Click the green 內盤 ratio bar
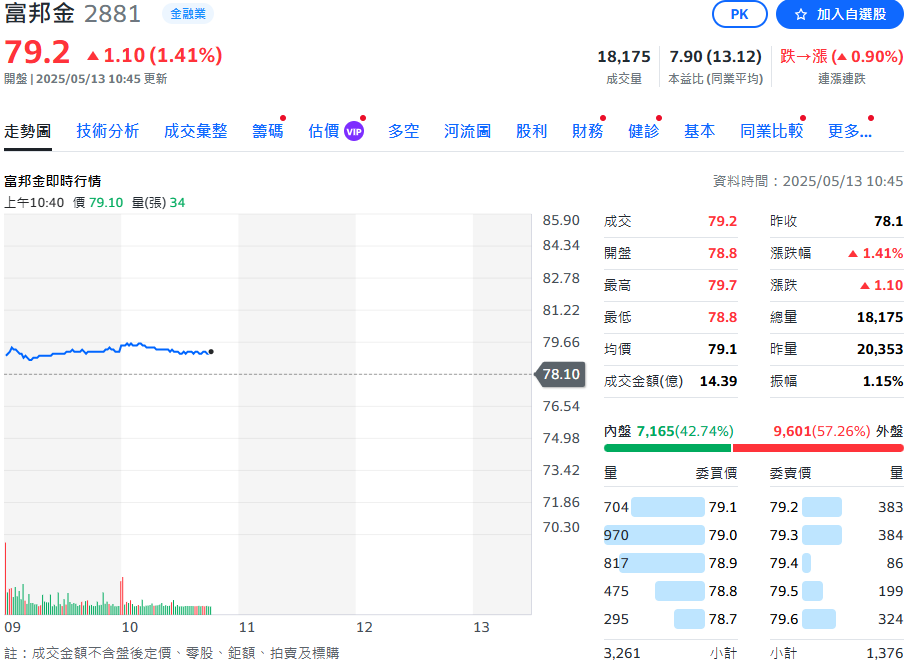Viewport: 911px width, 665px height. click(x=667, y=448)
